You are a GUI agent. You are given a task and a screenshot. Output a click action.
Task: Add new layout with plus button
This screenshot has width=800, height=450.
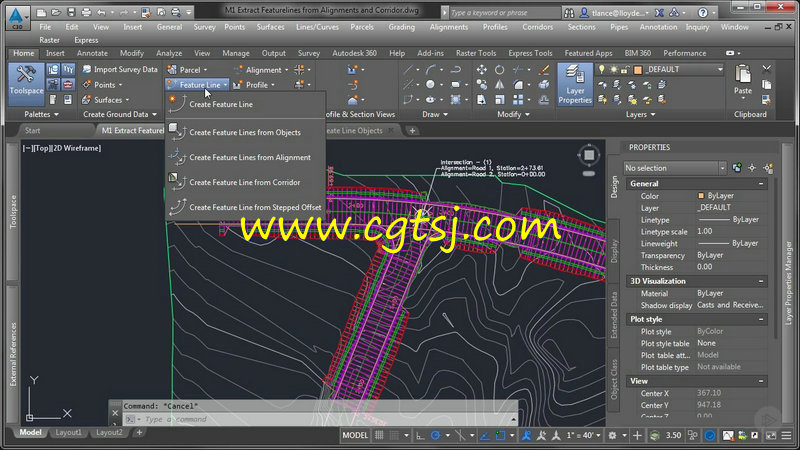[139, 433]
